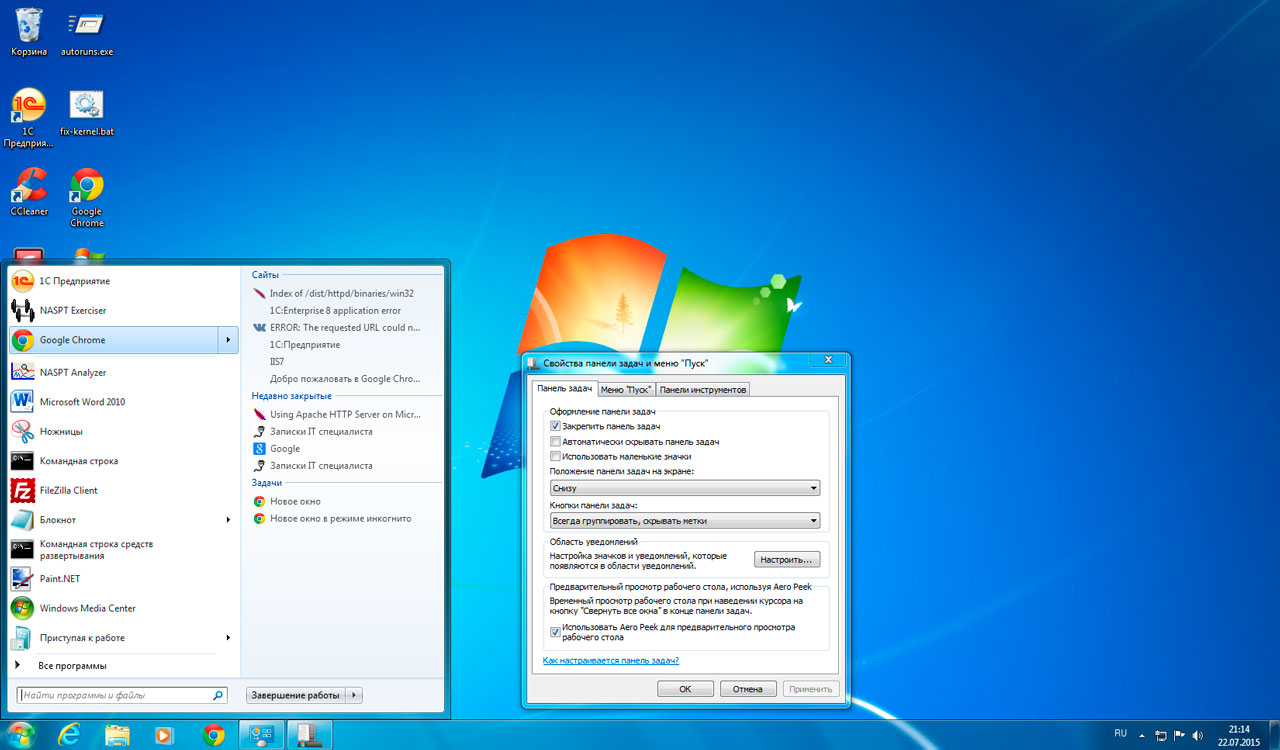Viewport: 1280px width, 750px height.
Task: Click the volume speaker tray icon
Action: click(x=1197, y=735)
